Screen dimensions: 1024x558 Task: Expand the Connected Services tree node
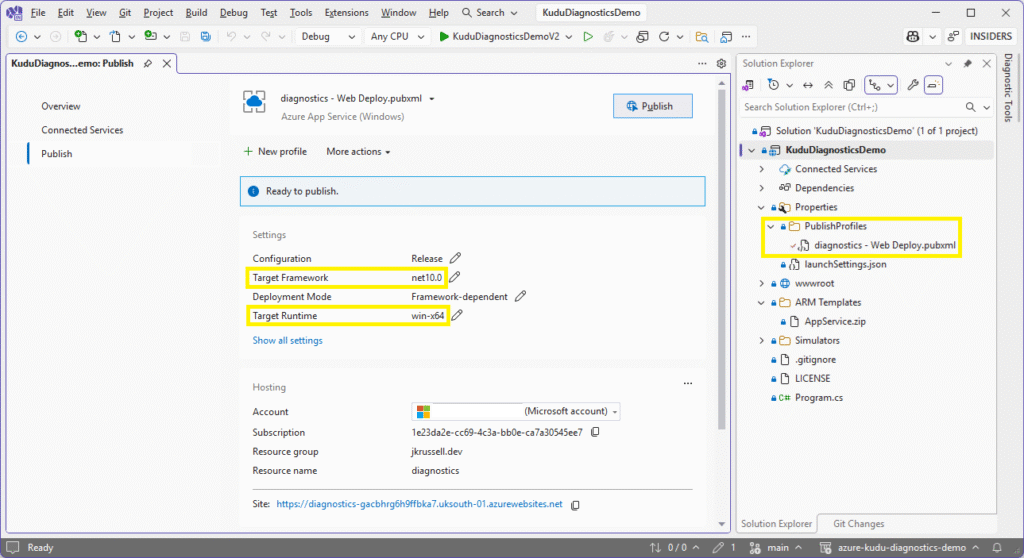click(x=761, y=169)
